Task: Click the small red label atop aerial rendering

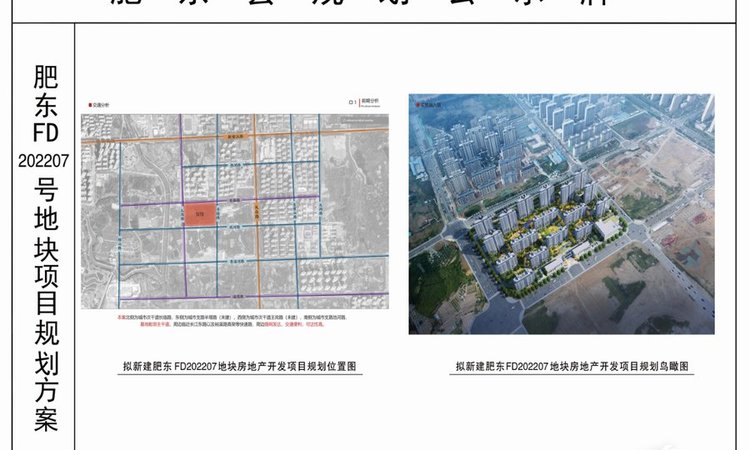Action: pyautogui.click(x=428, y=104)
